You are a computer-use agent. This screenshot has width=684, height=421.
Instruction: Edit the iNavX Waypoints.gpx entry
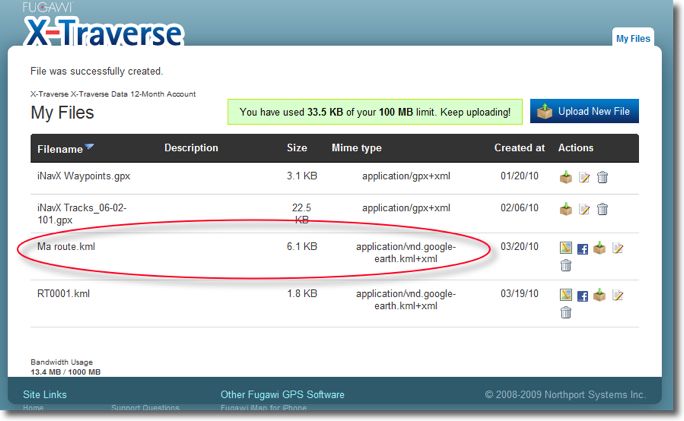(584, 178)
